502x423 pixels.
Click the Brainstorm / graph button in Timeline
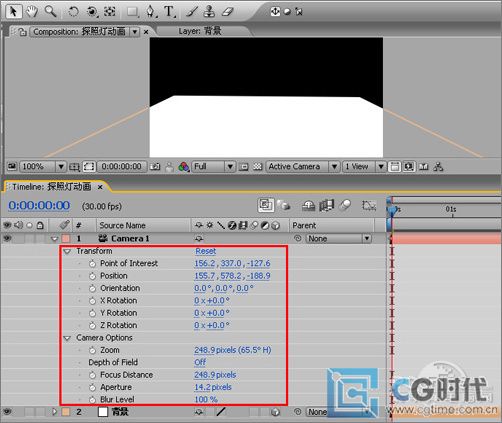click(369, 205)
